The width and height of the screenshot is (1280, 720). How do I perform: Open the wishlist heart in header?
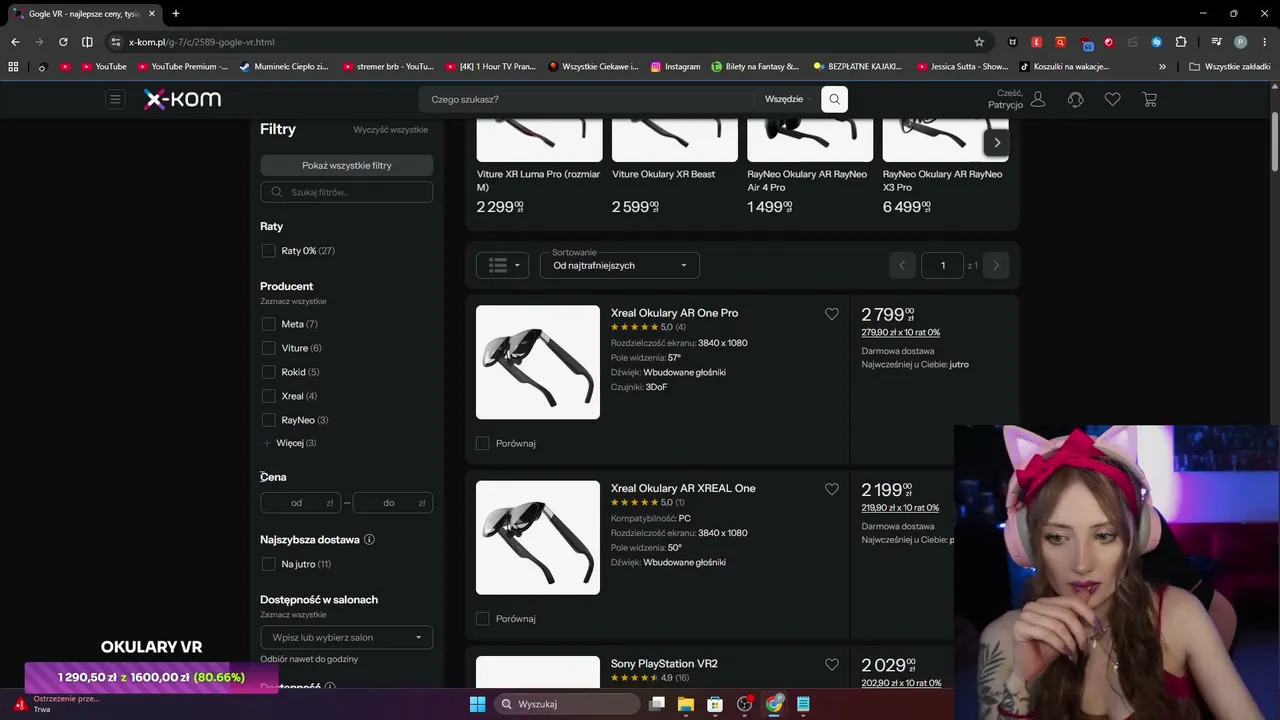[1112, 99]
